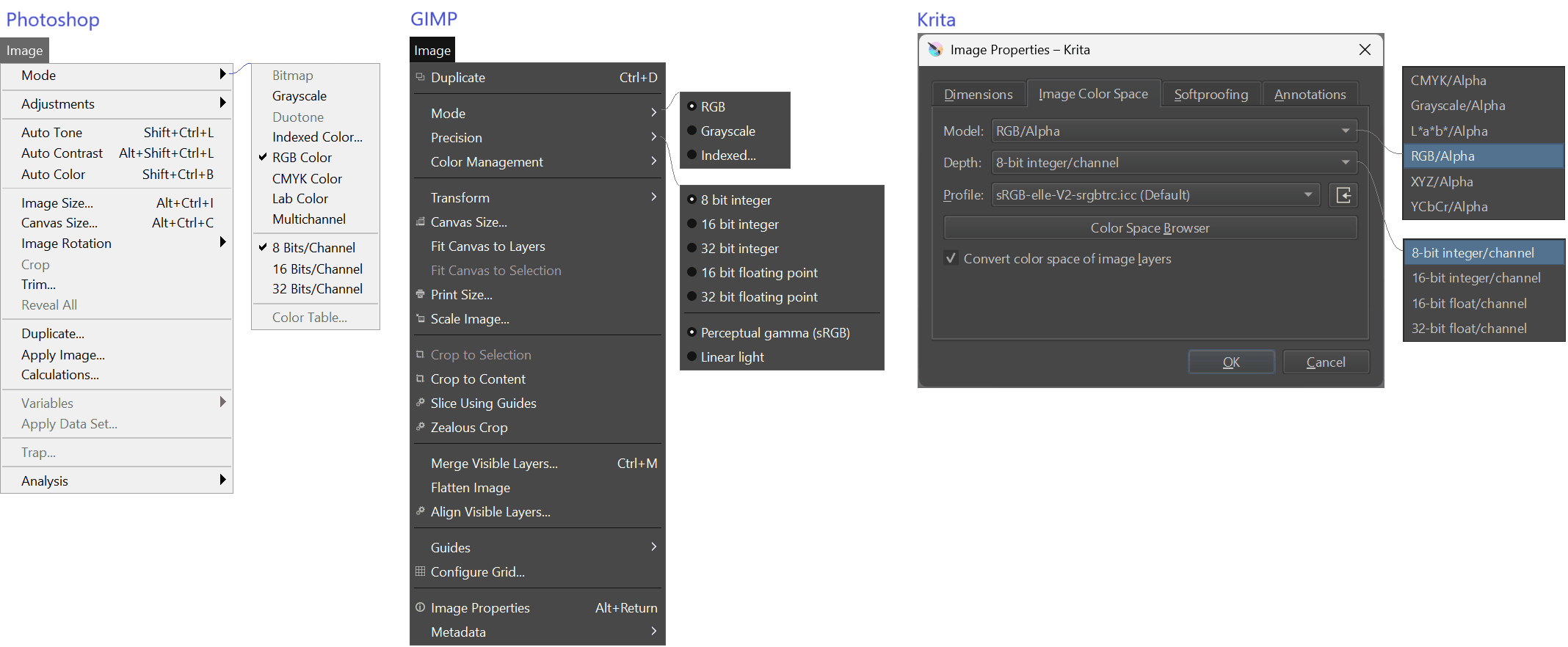
Task: Choose Fit Canvas to Layers in GIMP
Action: [x=538, y=246]
